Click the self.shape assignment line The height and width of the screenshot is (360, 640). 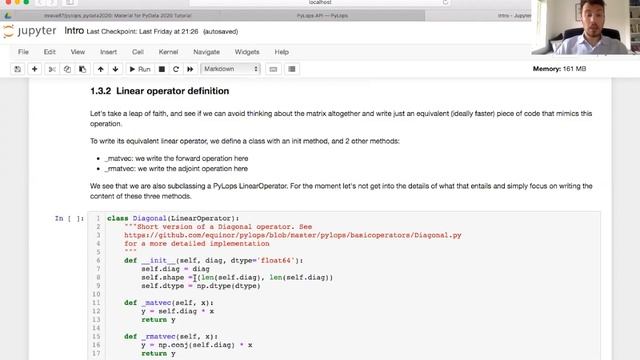(237, 278)
